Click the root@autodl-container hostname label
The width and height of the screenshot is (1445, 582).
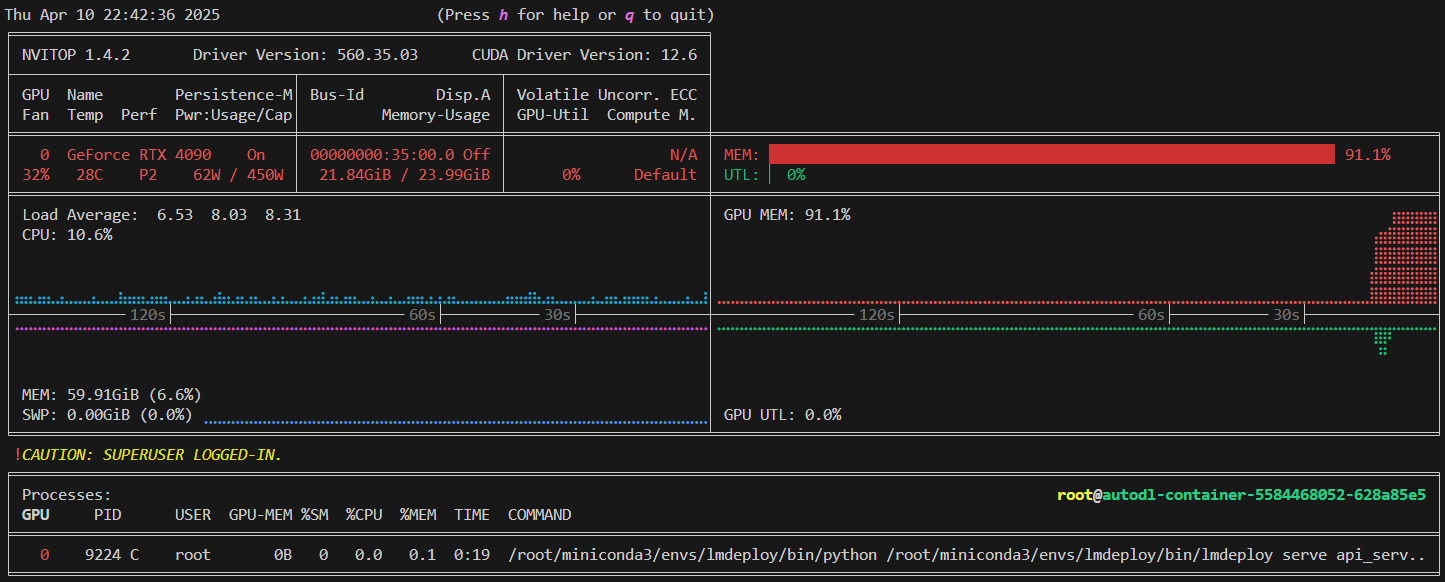[1240, 495]
